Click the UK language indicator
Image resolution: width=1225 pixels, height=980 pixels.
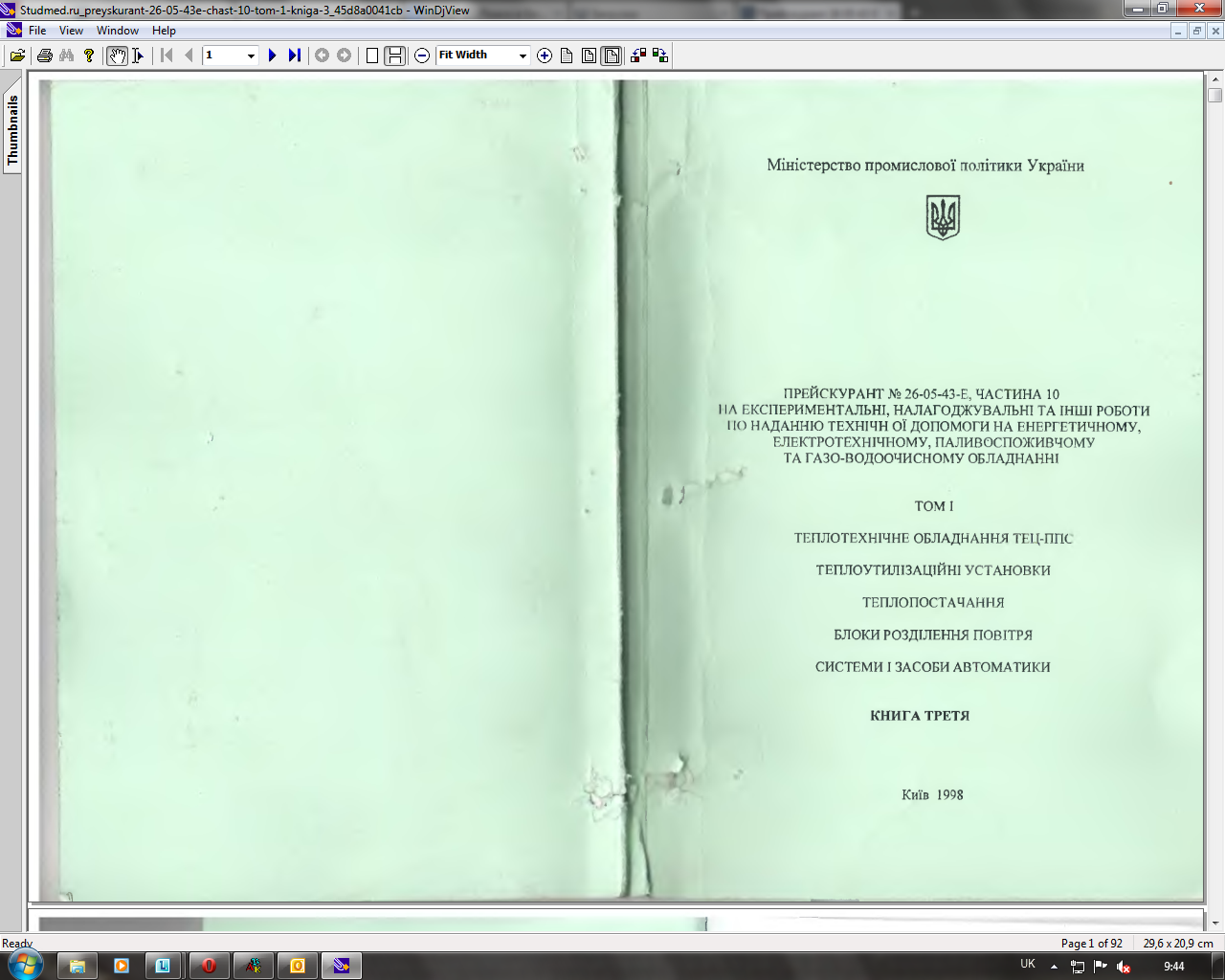click(x=1028, y=965)
